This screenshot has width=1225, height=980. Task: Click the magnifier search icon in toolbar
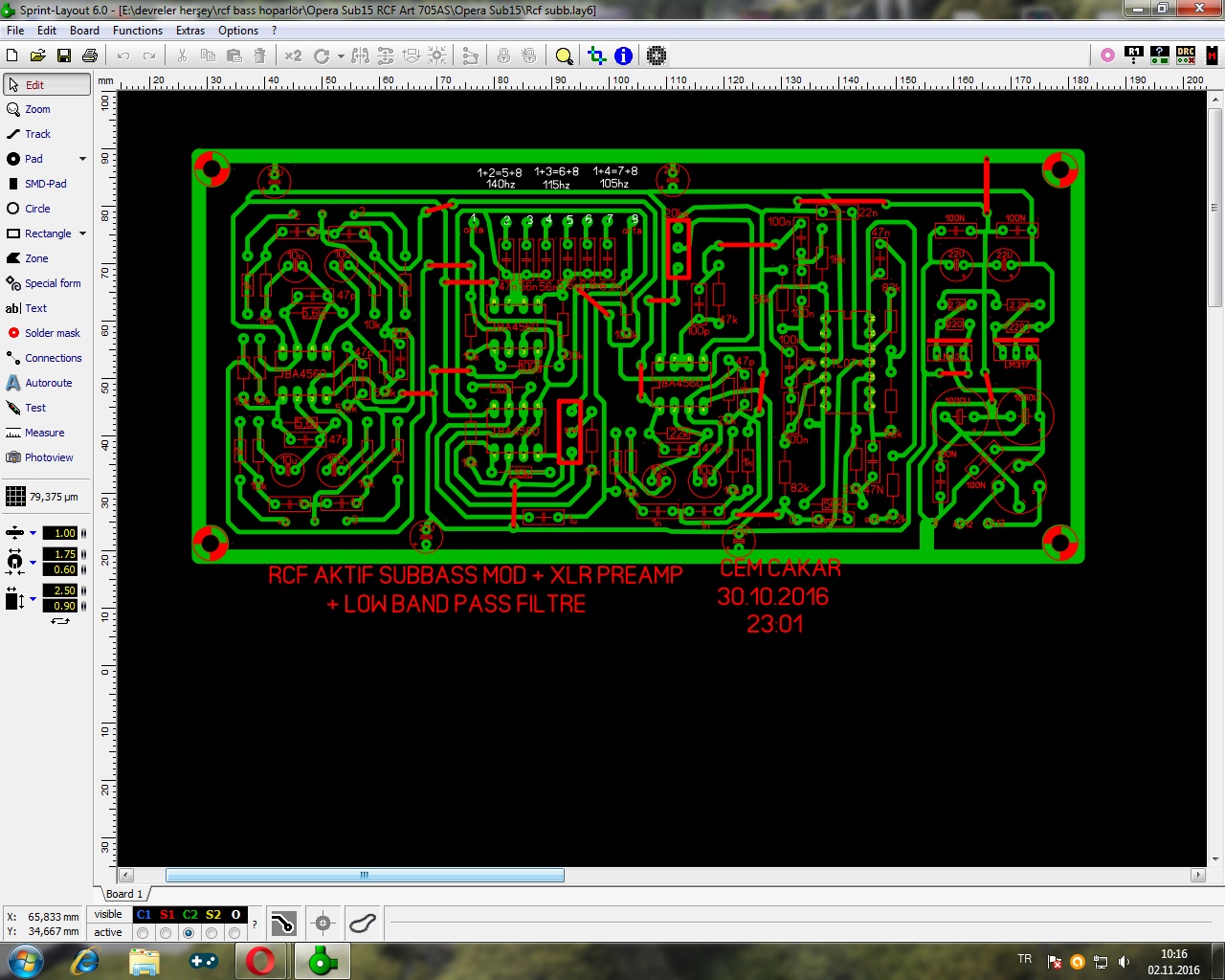565,56
